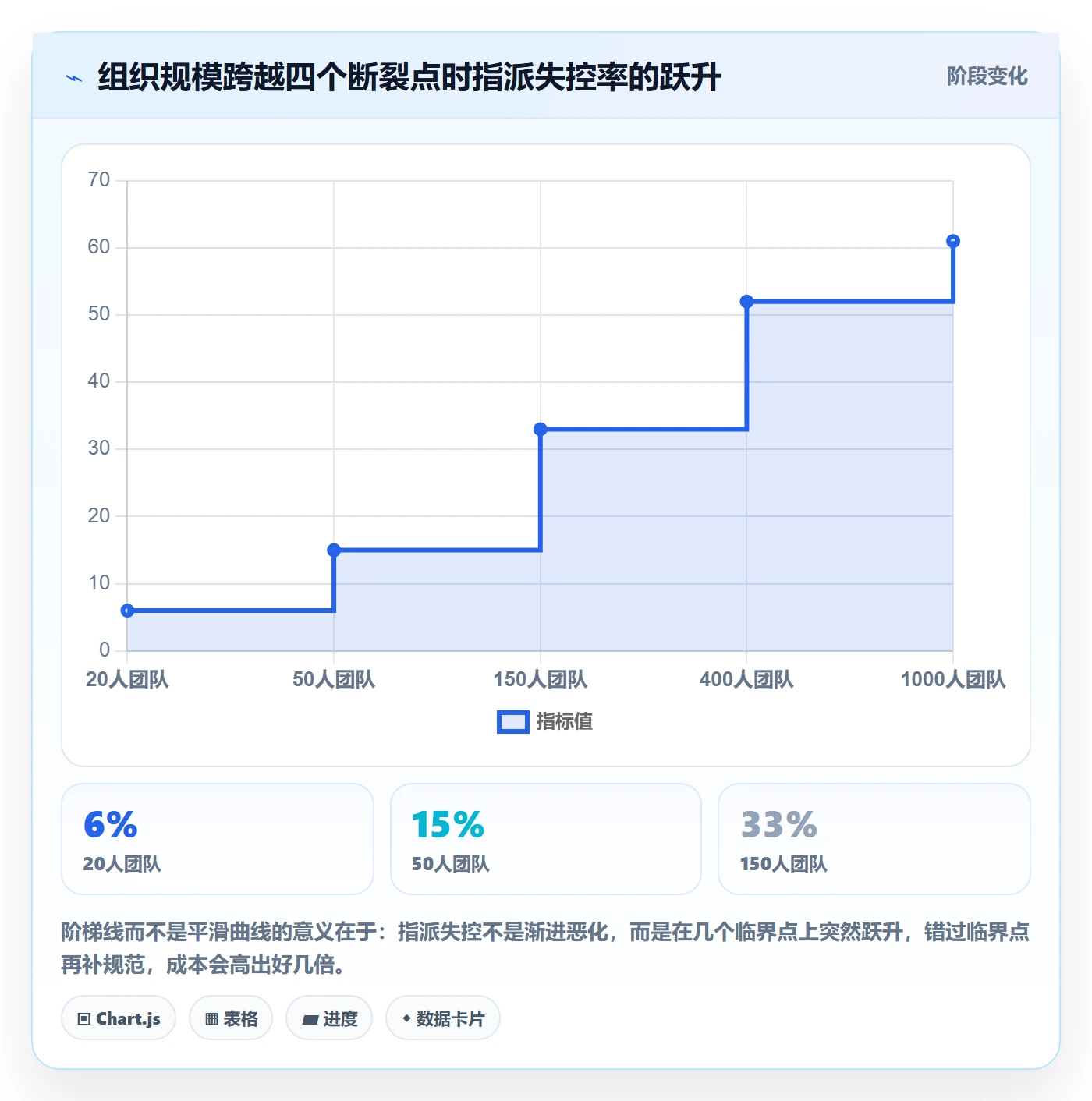
Task: Click the data point at 150人团队
Action: (541, 429)
